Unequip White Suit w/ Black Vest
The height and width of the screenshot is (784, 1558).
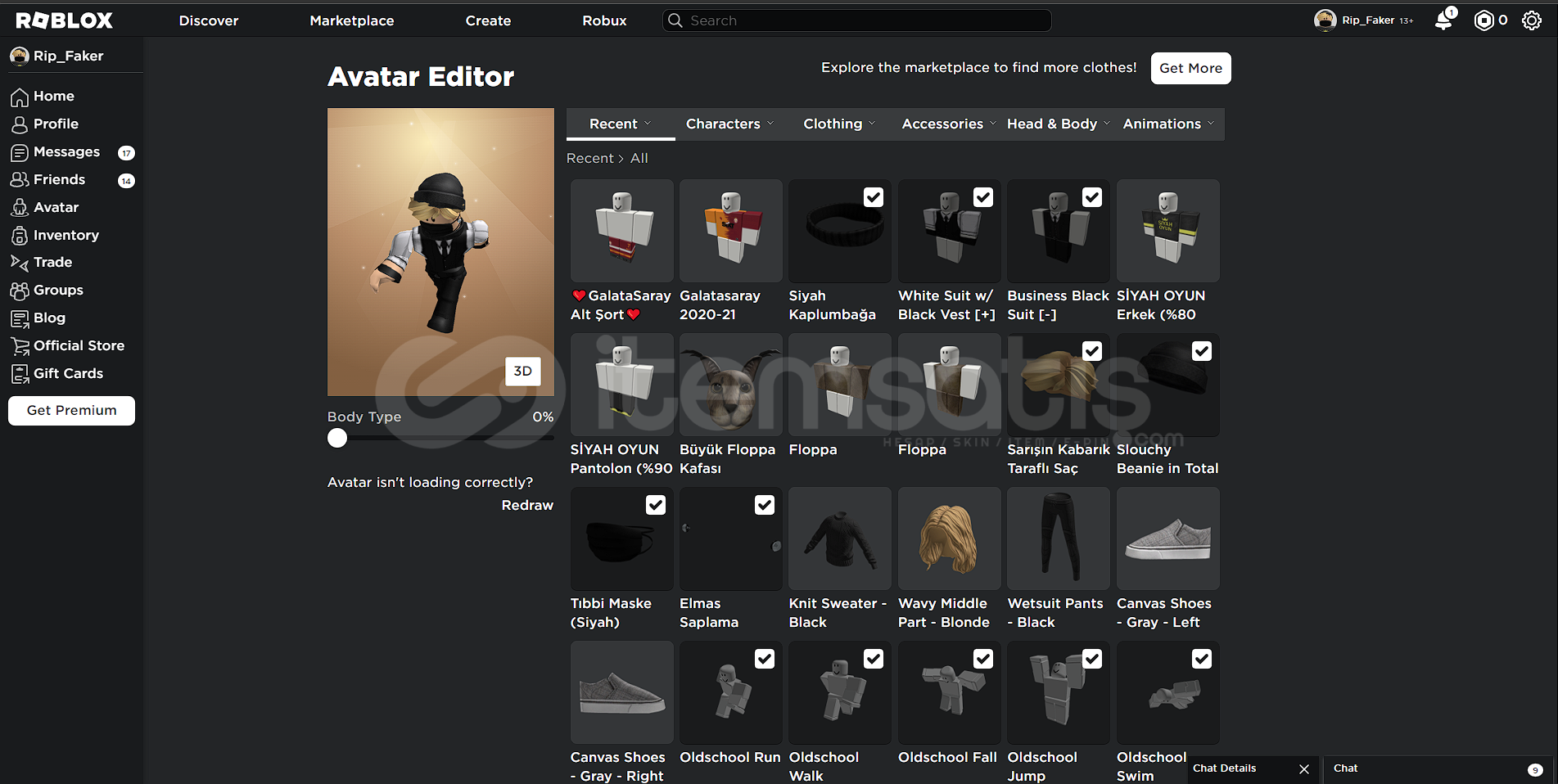[x=983, y=197]
